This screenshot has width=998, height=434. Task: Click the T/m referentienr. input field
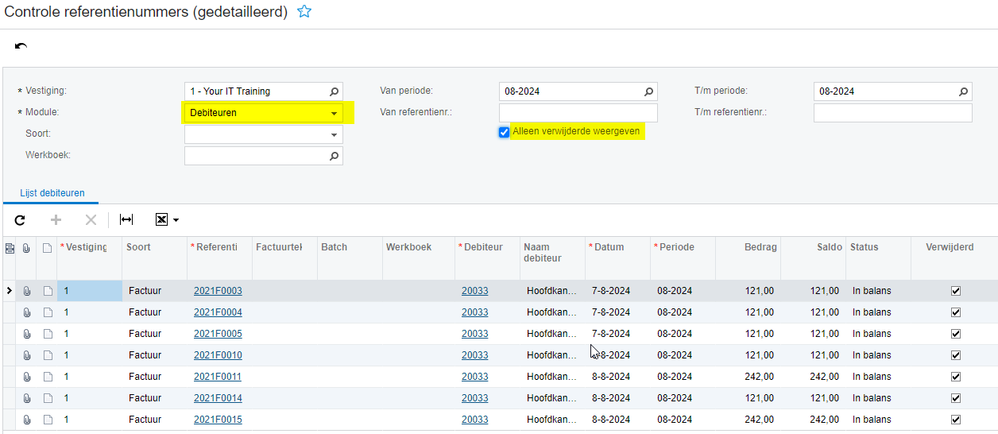coord(893,113)
